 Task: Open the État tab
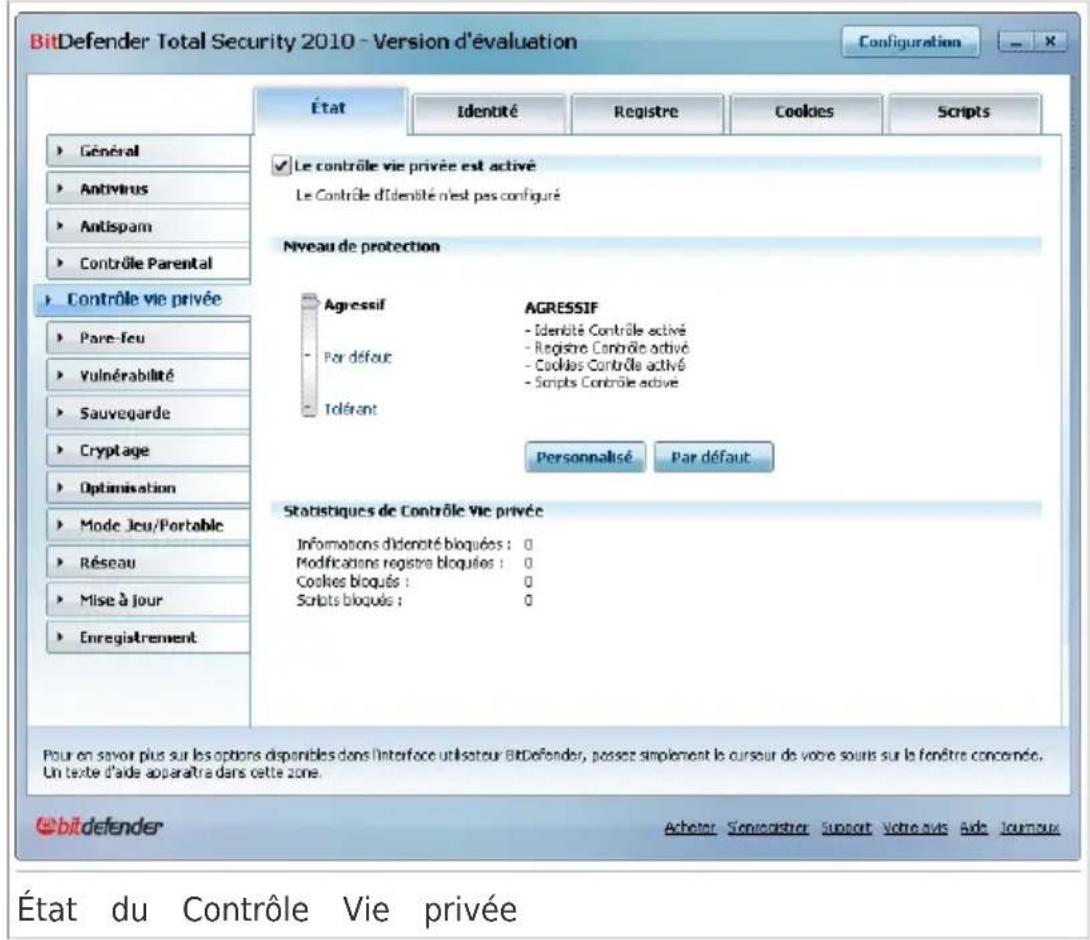pos(330,108)
